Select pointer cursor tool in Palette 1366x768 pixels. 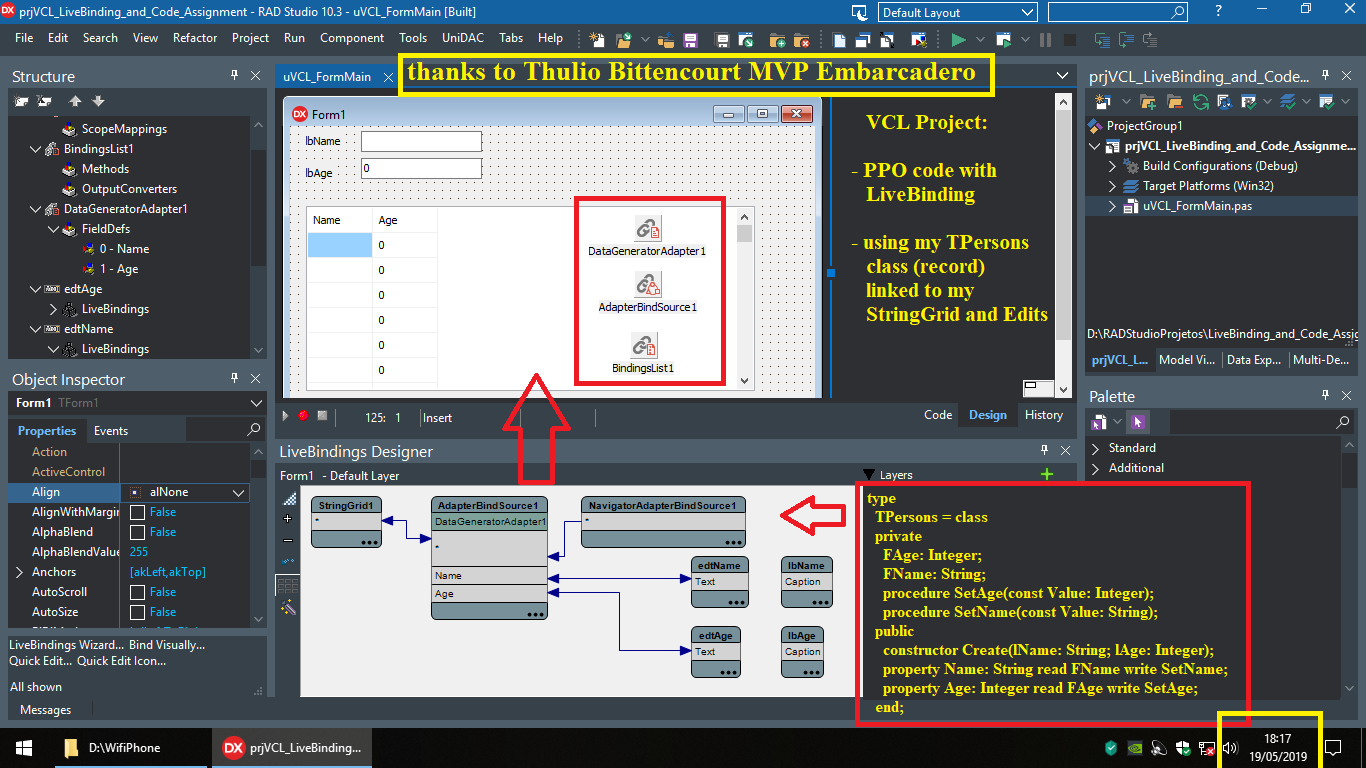tap(1137, 421)
